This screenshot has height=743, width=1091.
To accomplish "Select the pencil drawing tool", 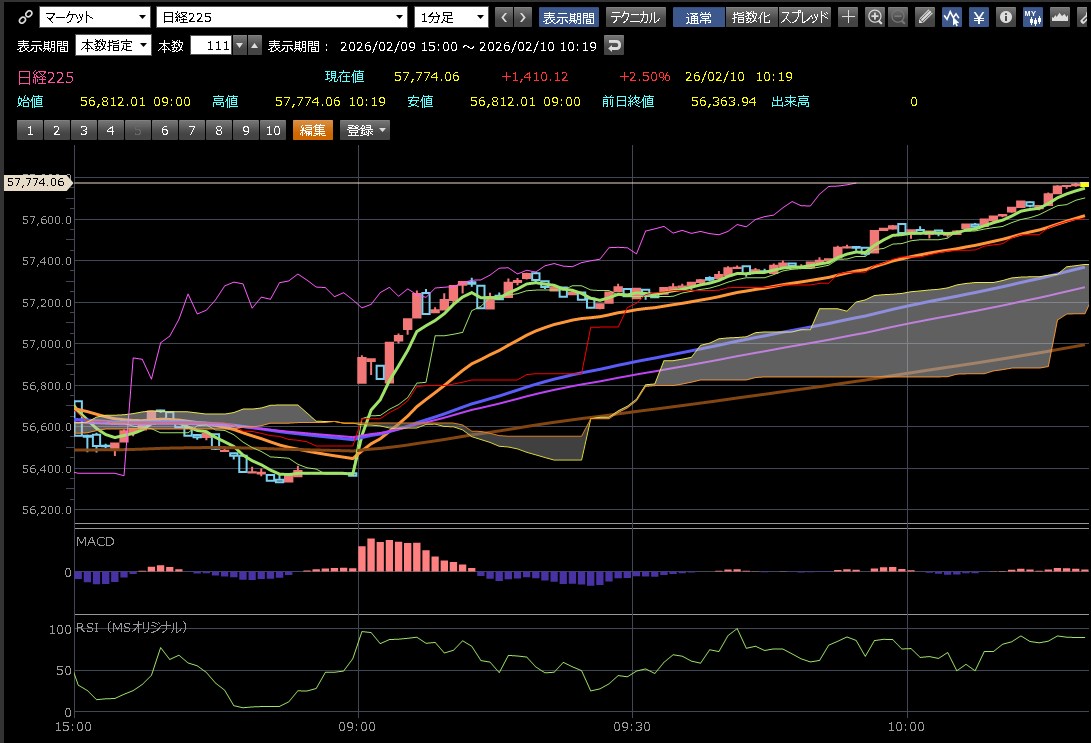I will tap(926, 17).
